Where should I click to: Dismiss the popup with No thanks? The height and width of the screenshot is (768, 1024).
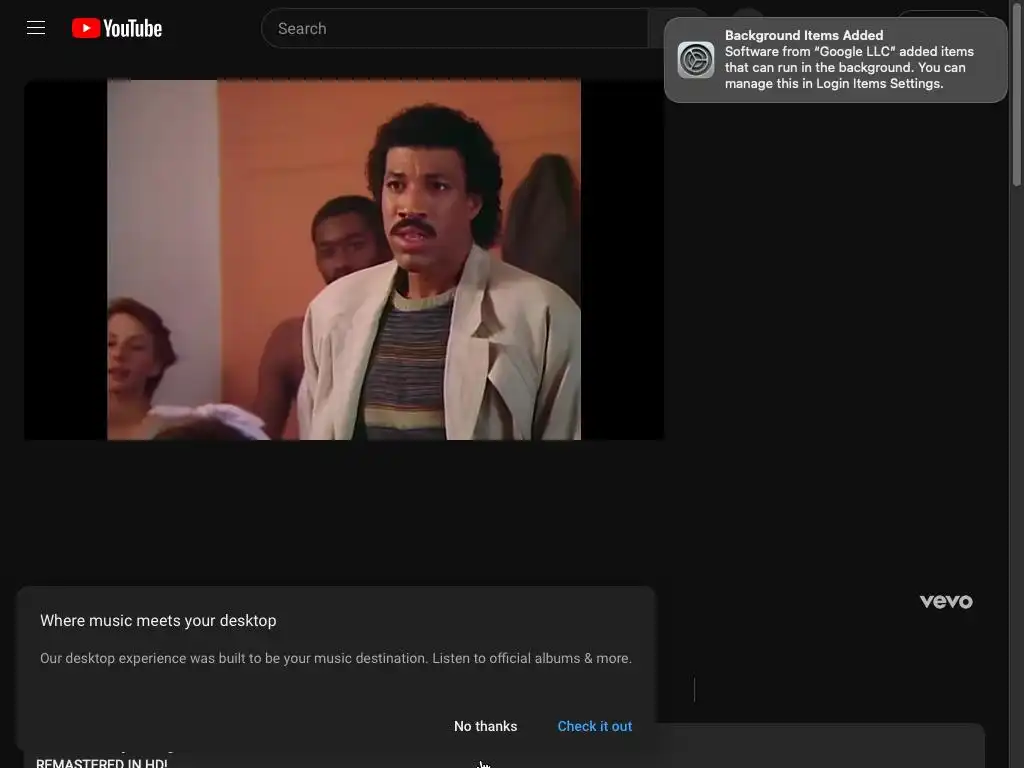point(485,726)
